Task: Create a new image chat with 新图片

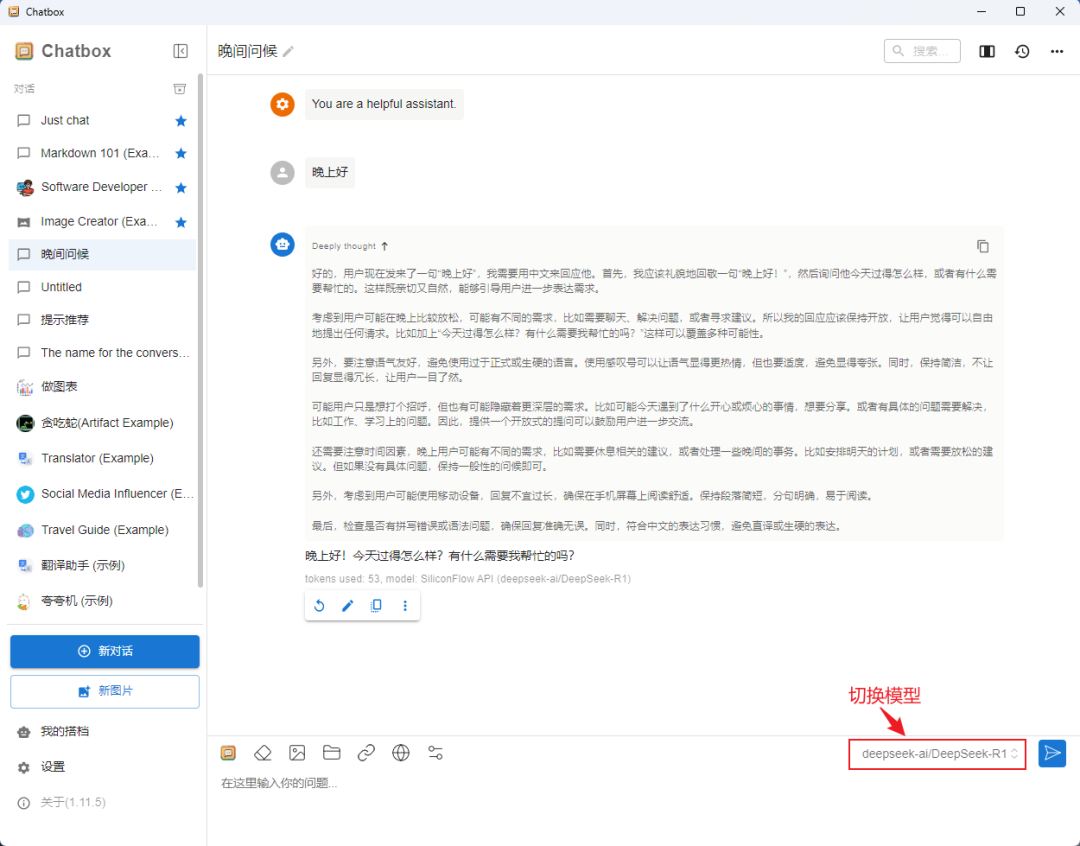Action: 105,691
